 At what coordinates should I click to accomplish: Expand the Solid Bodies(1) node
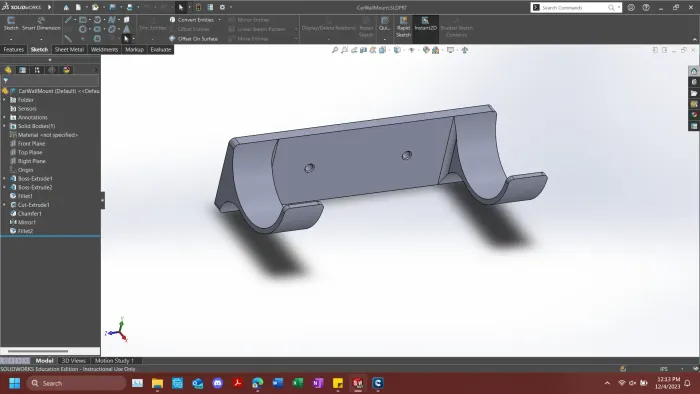coord(4,126)
